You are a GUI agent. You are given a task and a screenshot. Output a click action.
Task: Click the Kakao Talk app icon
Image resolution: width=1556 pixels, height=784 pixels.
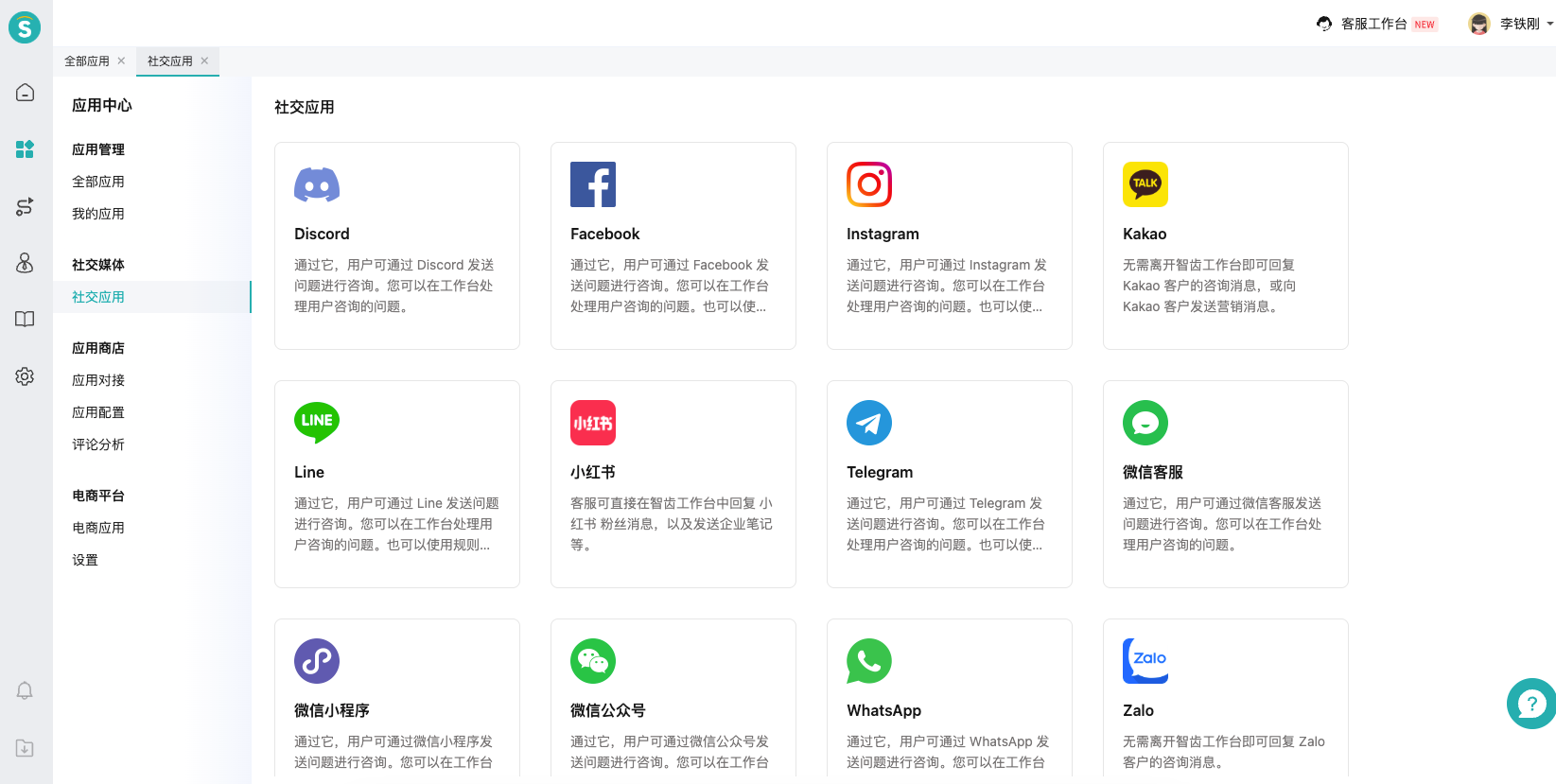tap(1145, 184)
